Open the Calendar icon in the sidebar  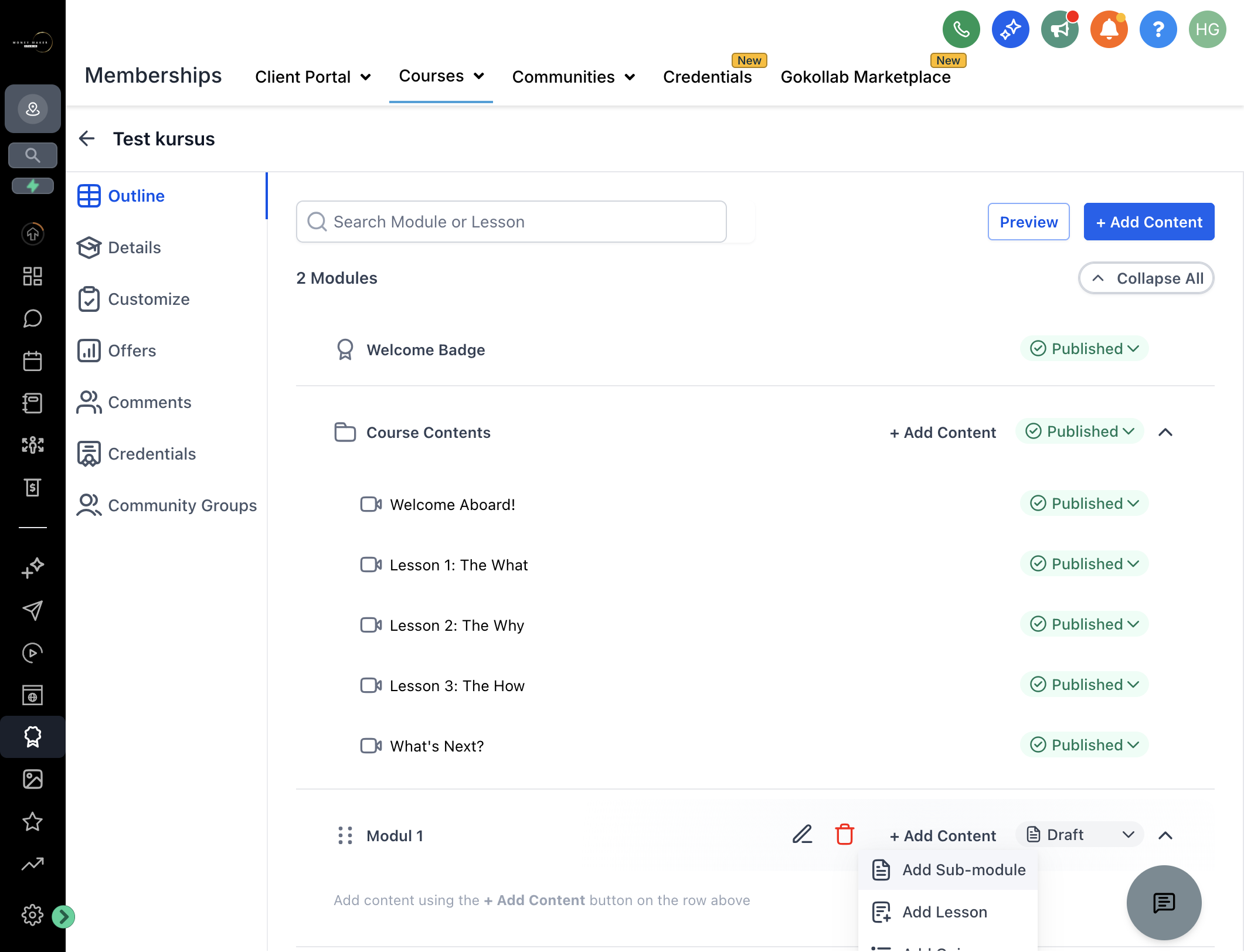[x=33, y=361]
